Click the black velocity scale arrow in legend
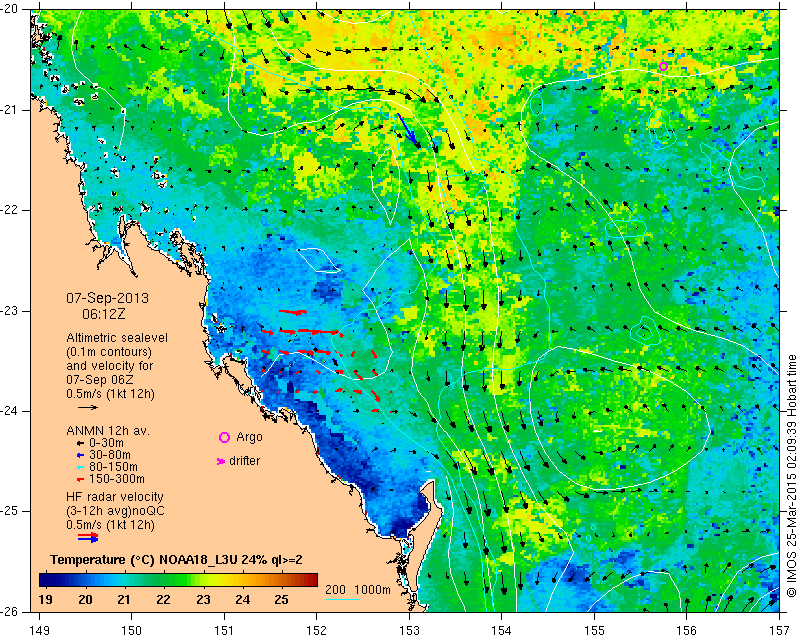 coord(87,407)
